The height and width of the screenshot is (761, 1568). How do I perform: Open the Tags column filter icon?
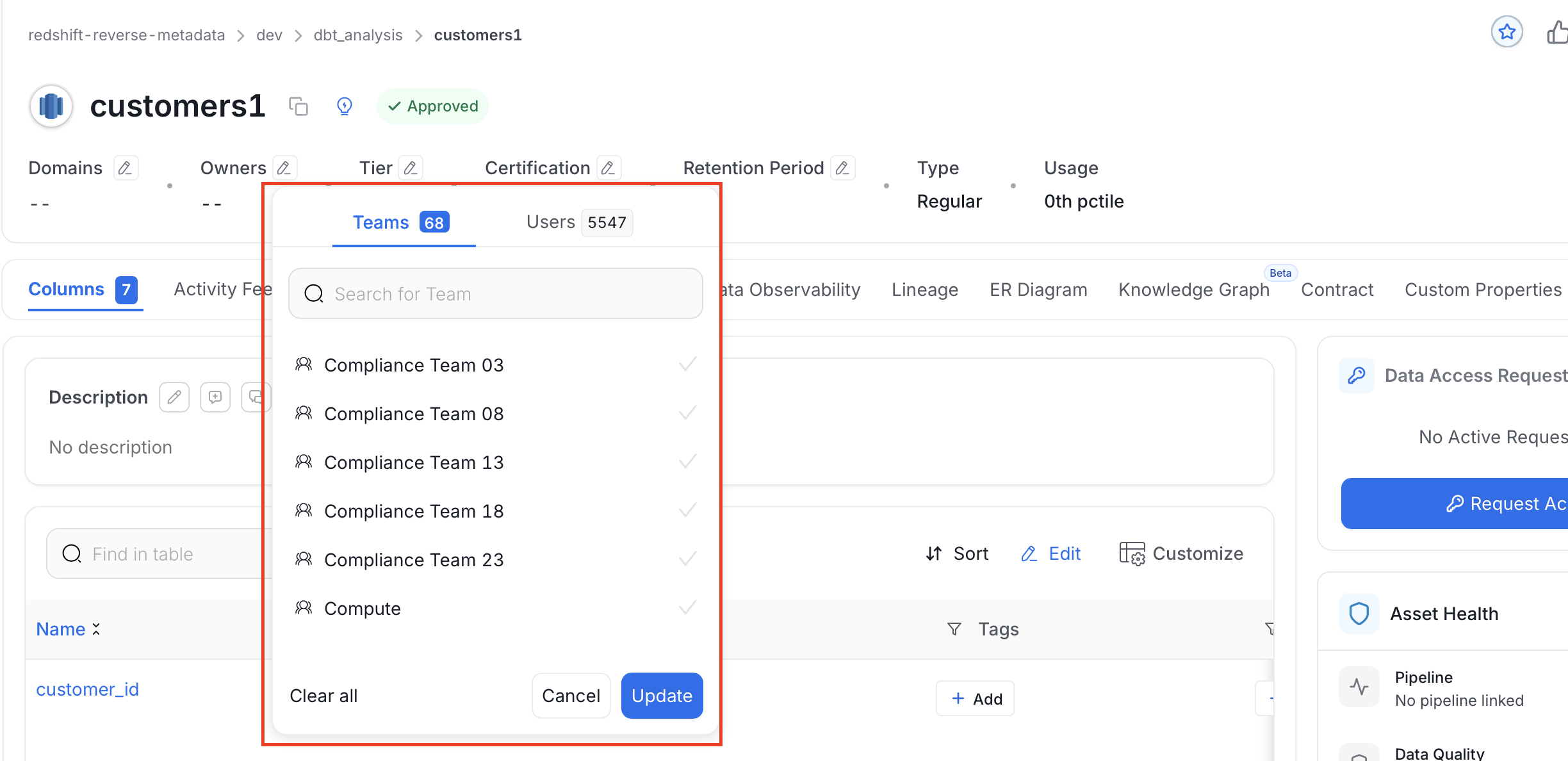954,629
